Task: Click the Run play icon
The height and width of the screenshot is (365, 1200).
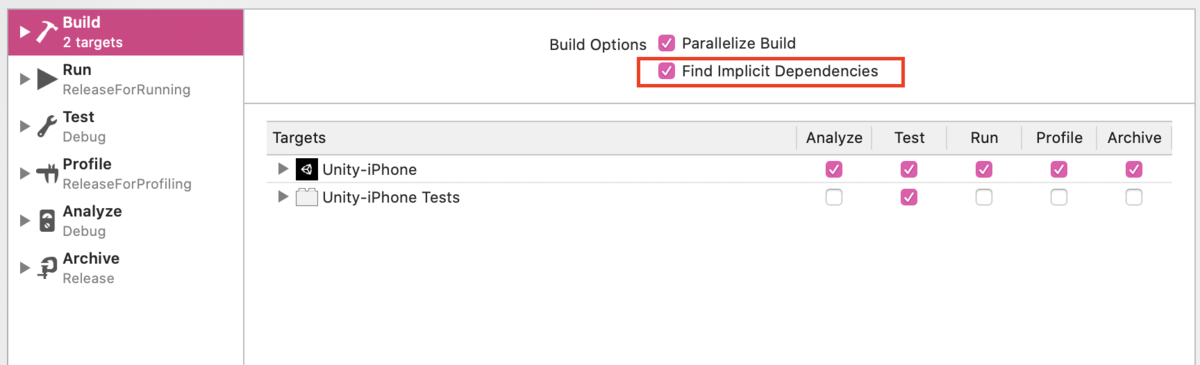Action: tap(47, 79)
